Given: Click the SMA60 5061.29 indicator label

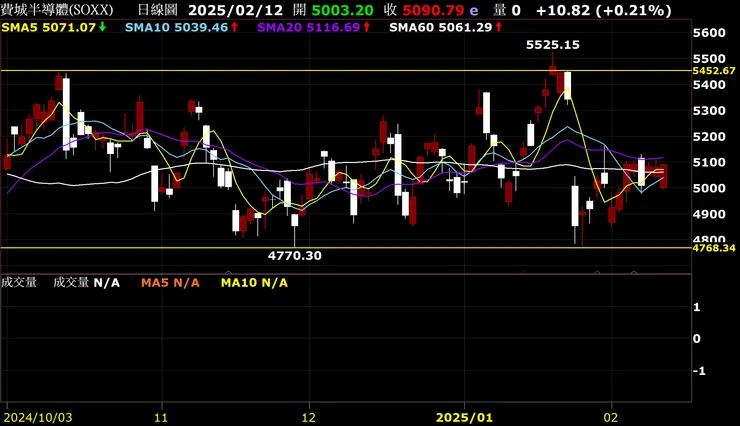Looking at the screenshot, I should (441, 27).
